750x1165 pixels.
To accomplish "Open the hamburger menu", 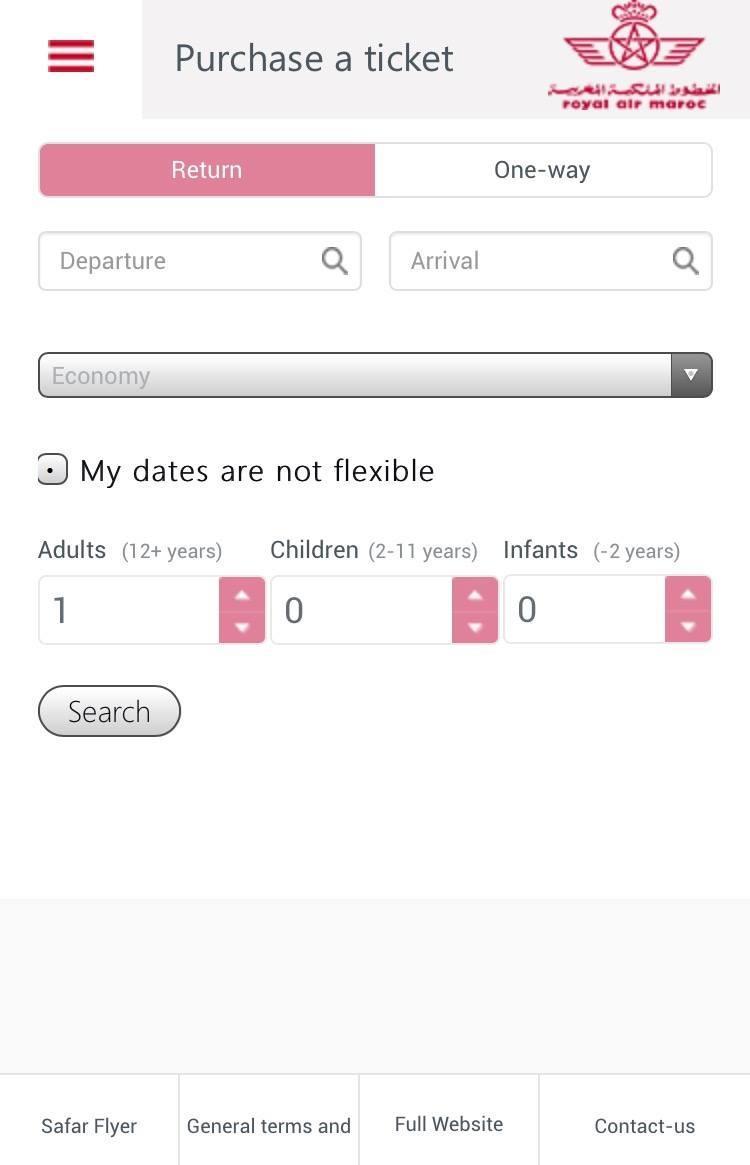I will point(71,56).
